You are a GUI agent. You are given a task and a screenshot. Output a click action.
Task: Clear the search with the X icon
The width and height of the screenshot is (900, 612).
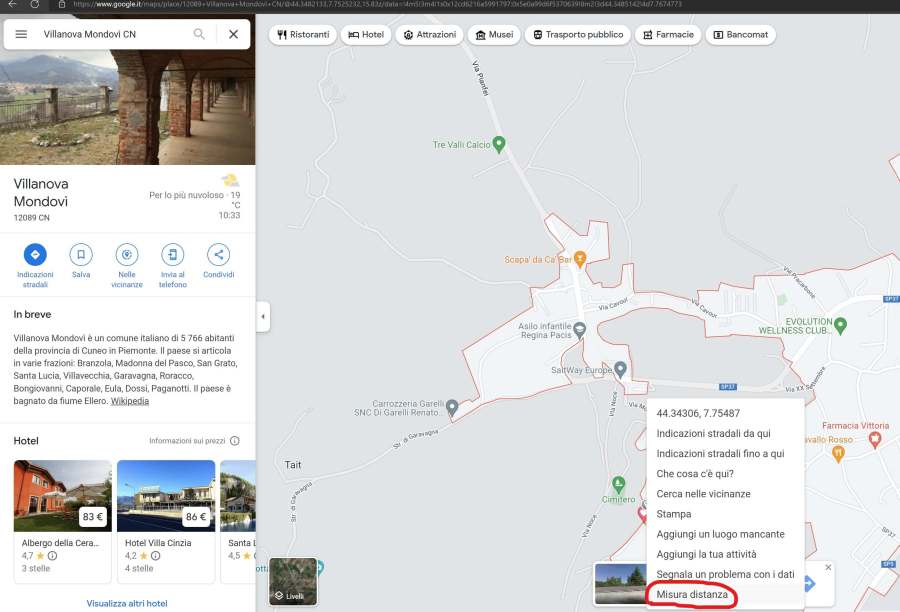(233, 34)
